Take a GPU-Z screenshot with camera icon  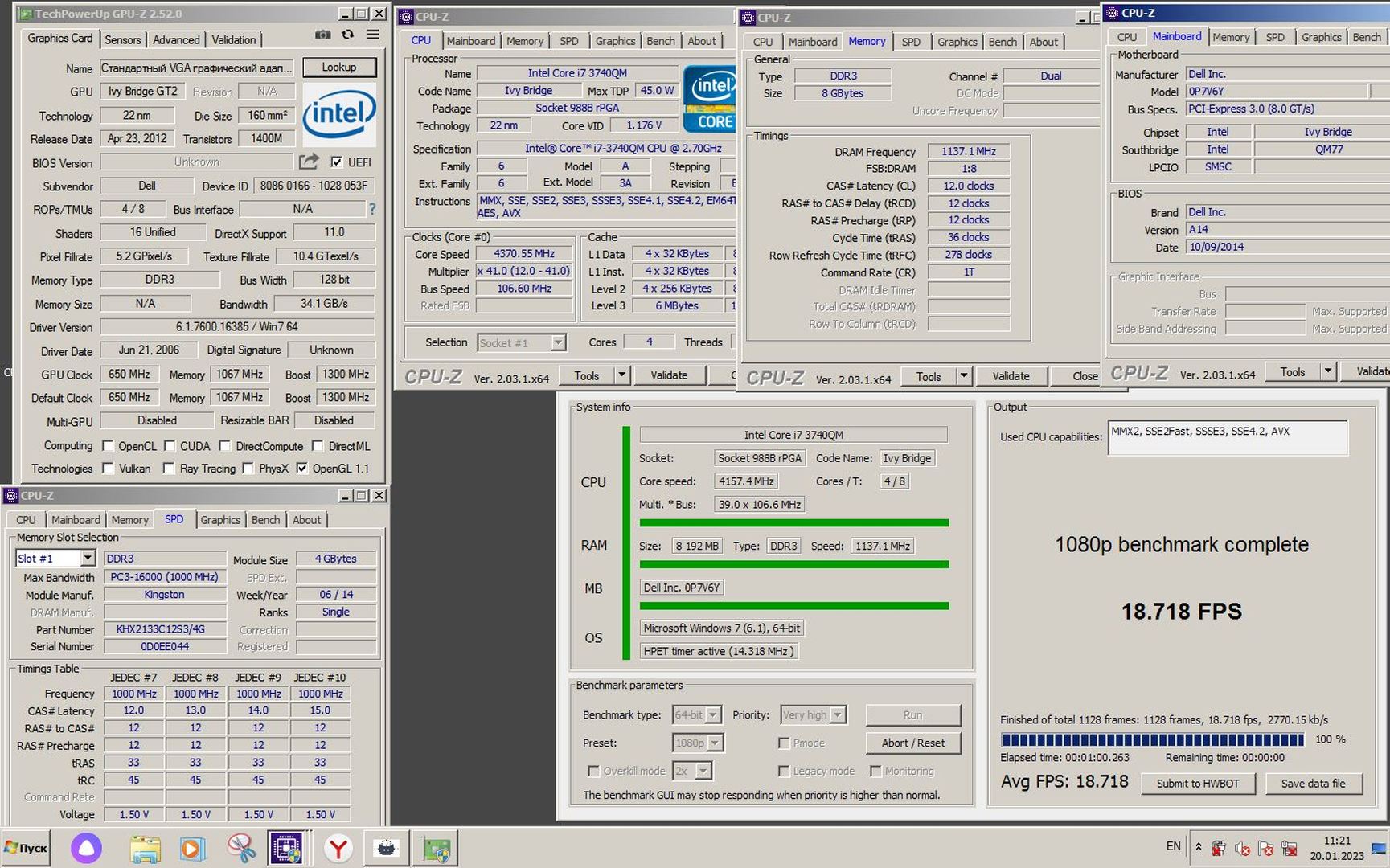(x=322, y=35)
